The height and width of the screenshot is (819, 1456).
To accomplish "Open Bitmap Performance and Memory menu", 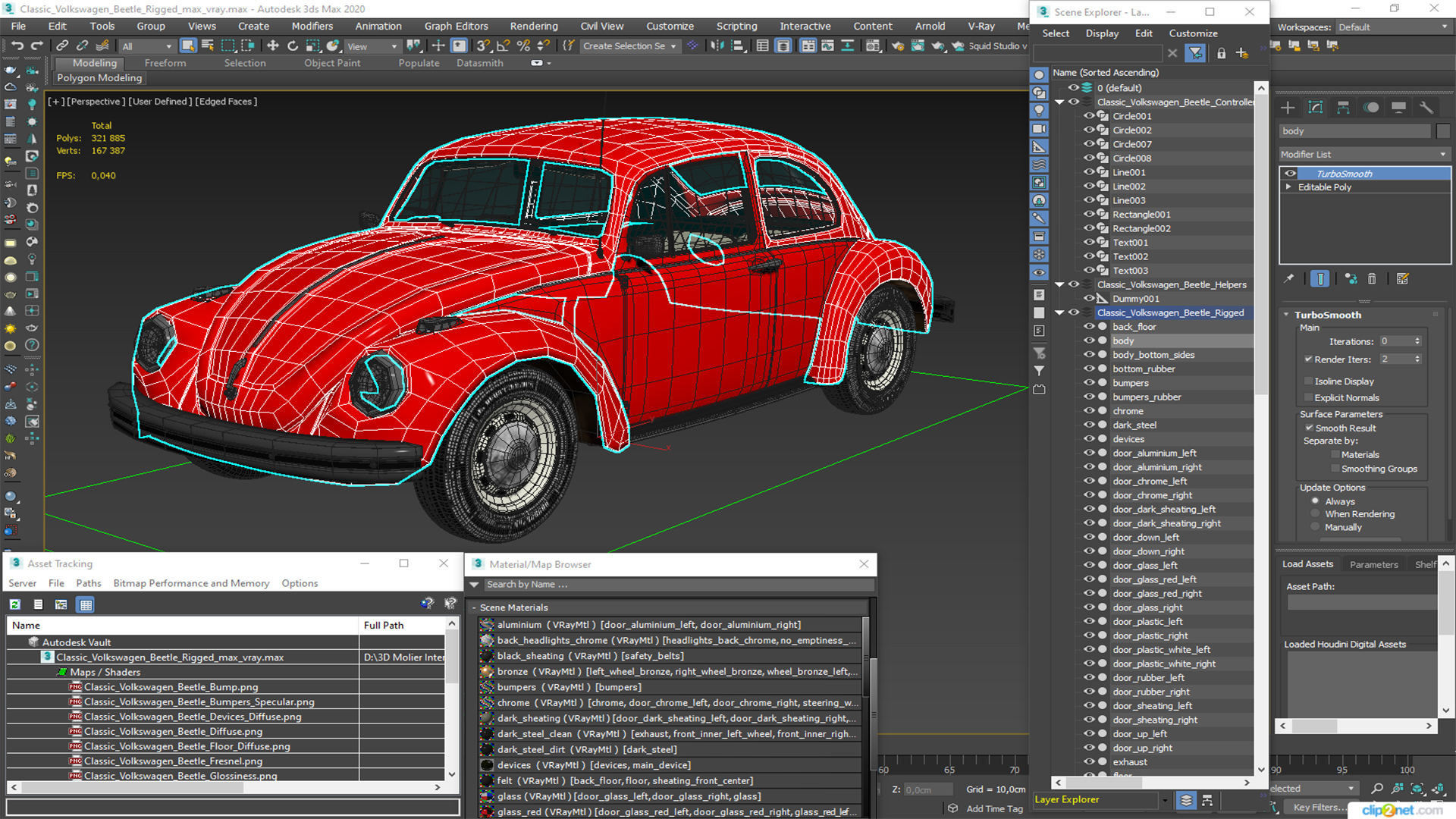I will click(x=191, y=583).
